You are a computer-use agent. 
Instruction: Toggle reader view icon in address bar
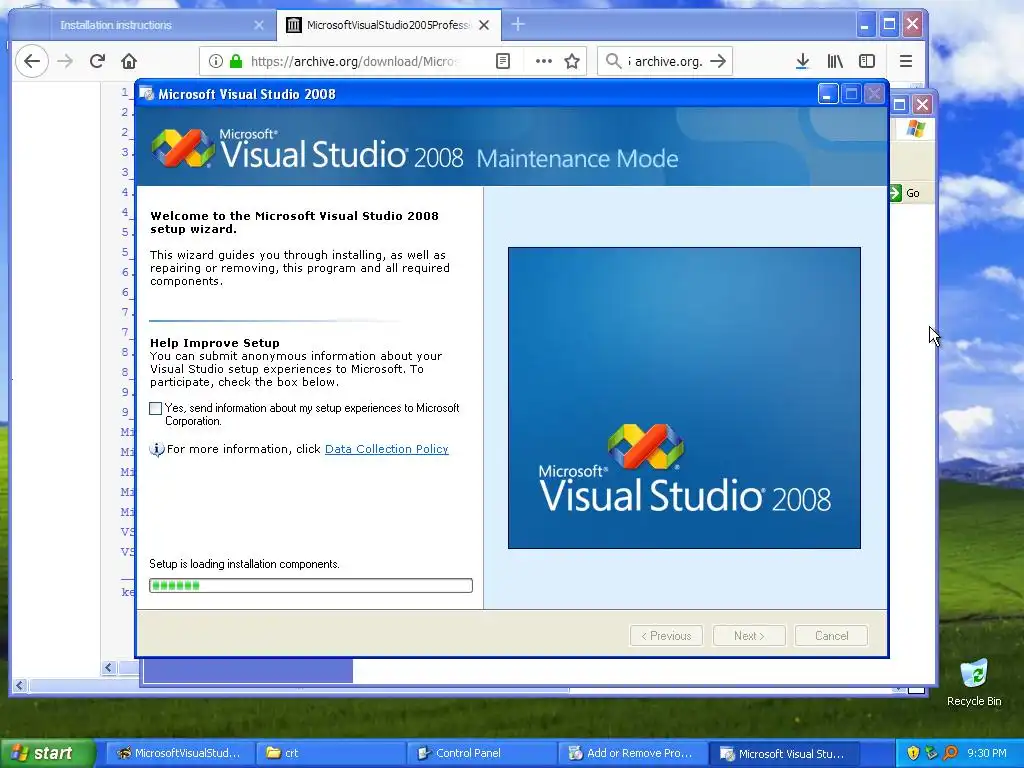pos(502,61)
